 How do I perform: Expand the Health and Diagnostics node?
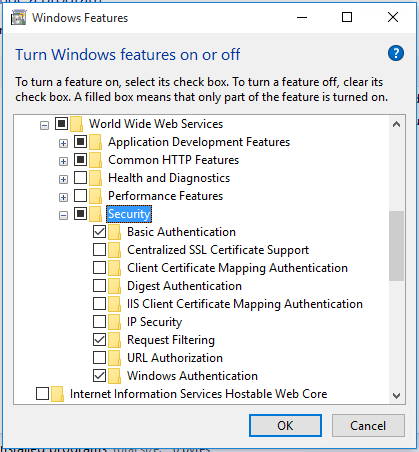tap(63, 180)
